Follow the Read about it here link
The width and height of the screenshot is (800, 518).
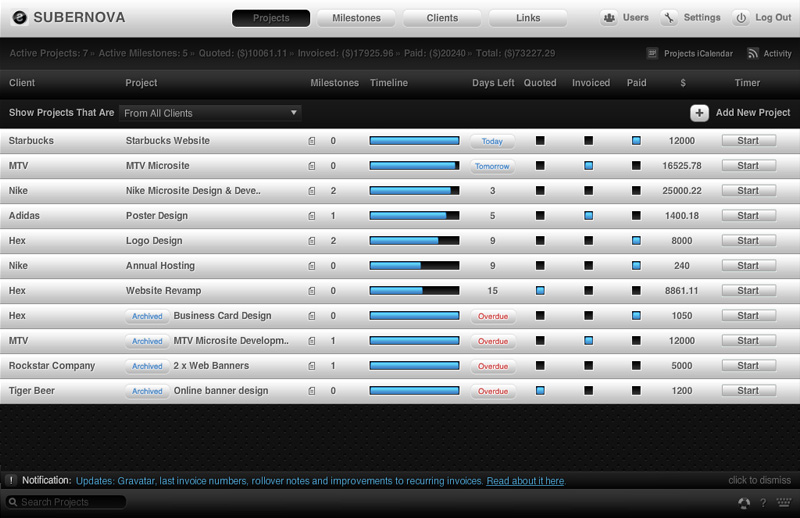click(x=525, y=481)
